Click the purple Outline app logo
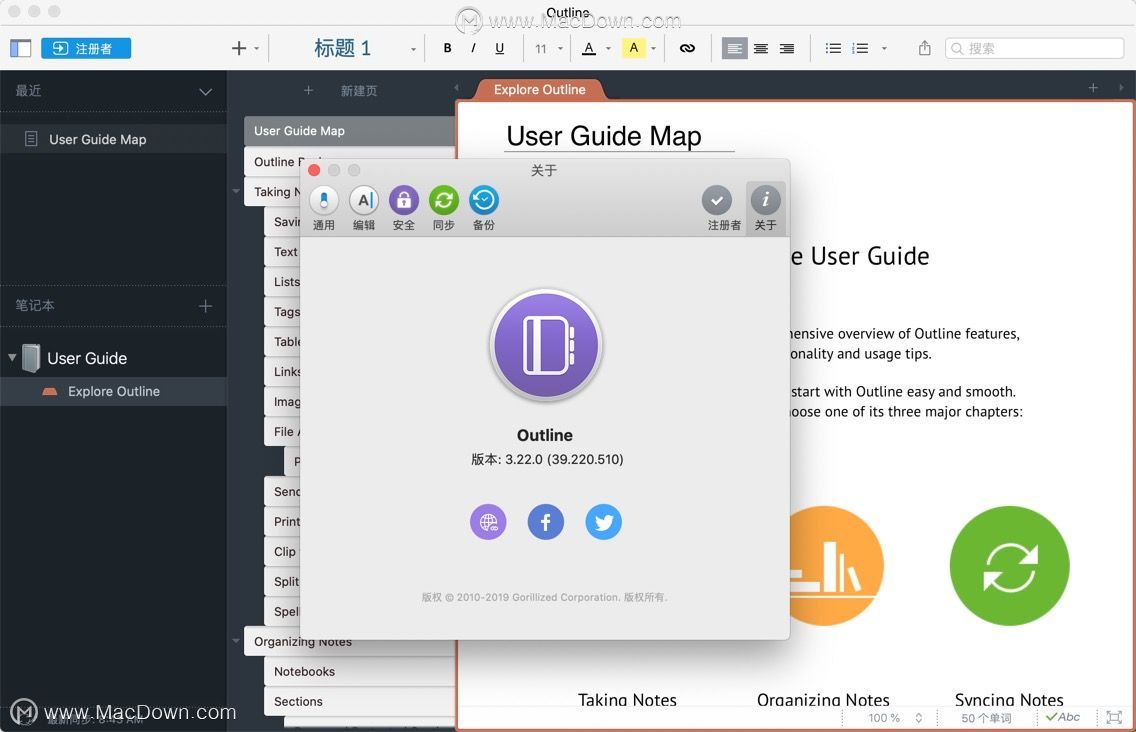The image size is (1136, 732). (x=546, y=344)
